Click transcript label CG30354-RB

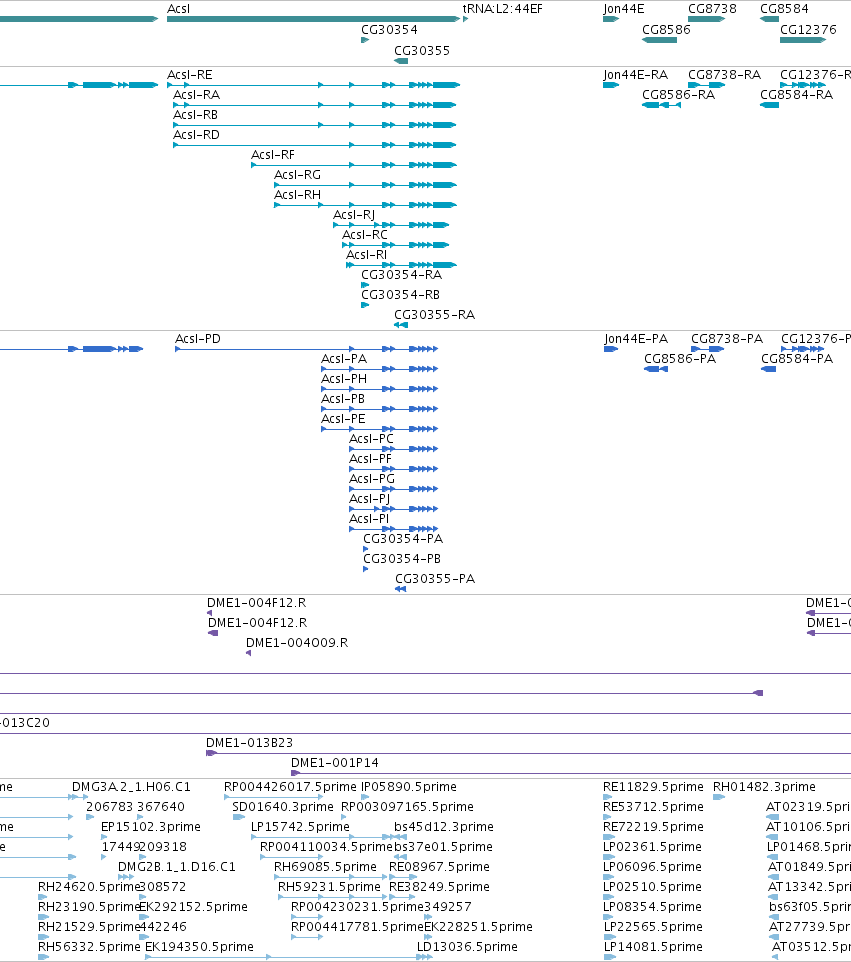pyautogui.click(x=400, y=295)
